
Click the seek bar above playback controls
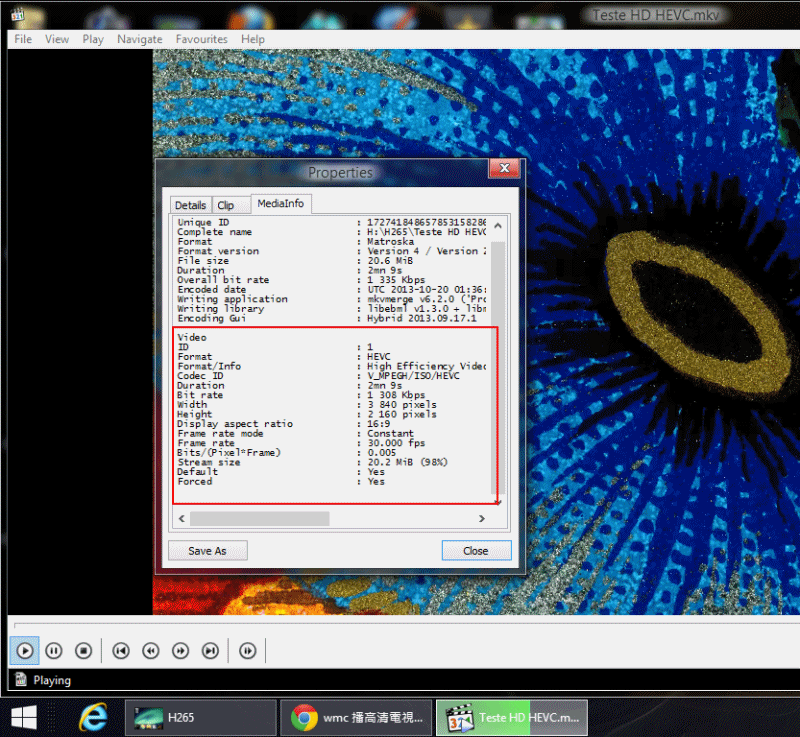click(x=400, y=623)
